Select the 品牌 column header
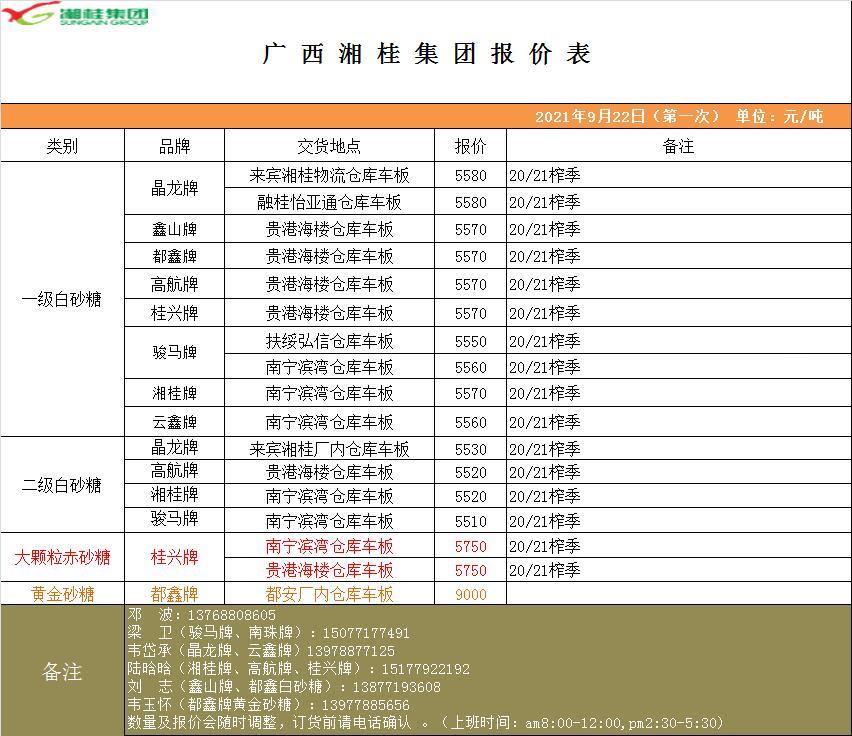Viewport: 852px width, 736px height. tap(174, 146)
